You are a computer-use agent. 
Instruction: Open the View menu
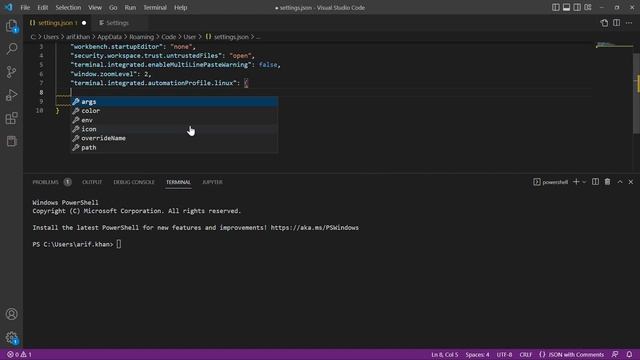pos(95,7)
